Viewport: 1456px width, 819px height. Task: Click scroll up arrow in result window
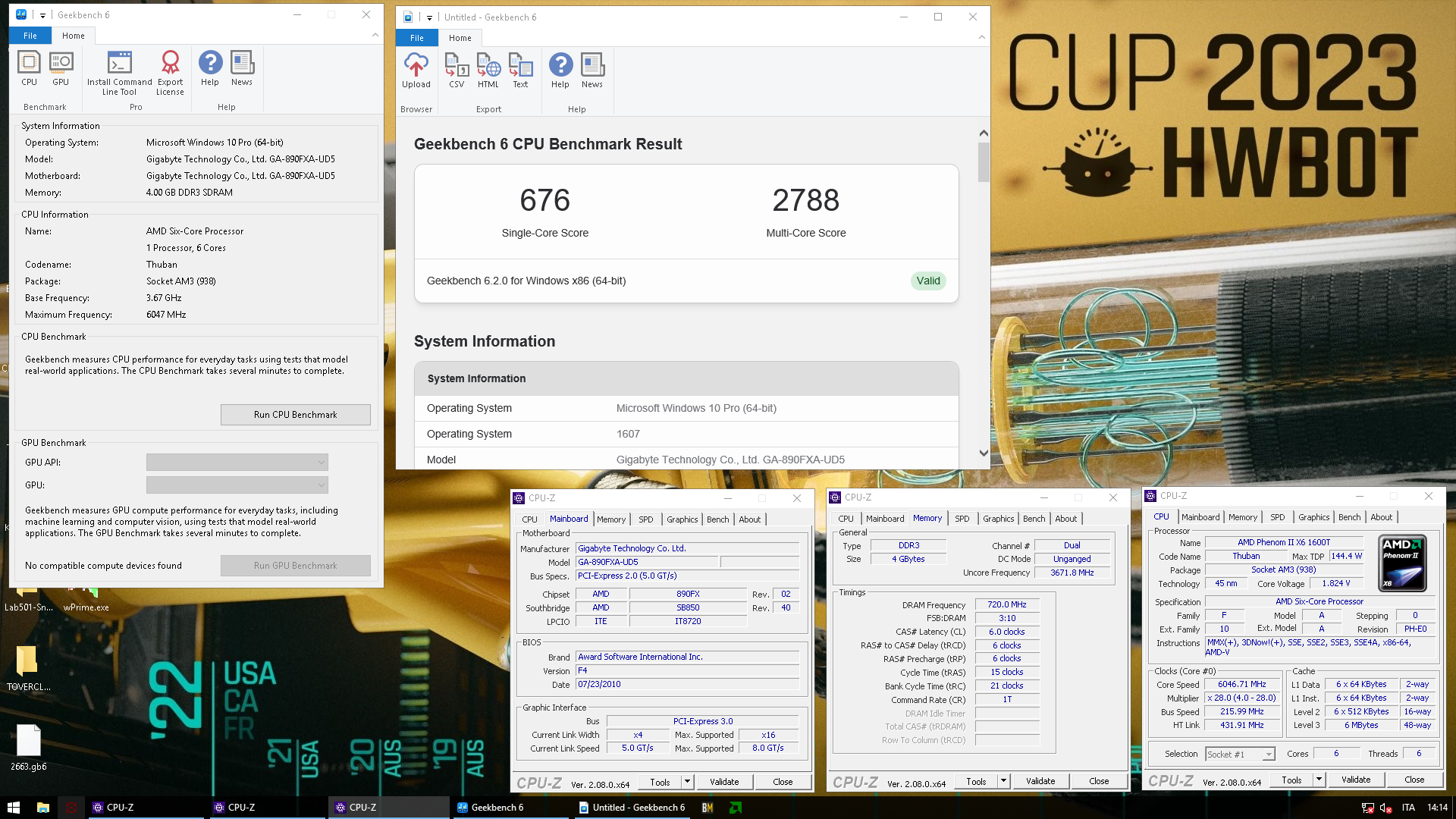click(x=984, y=133)
